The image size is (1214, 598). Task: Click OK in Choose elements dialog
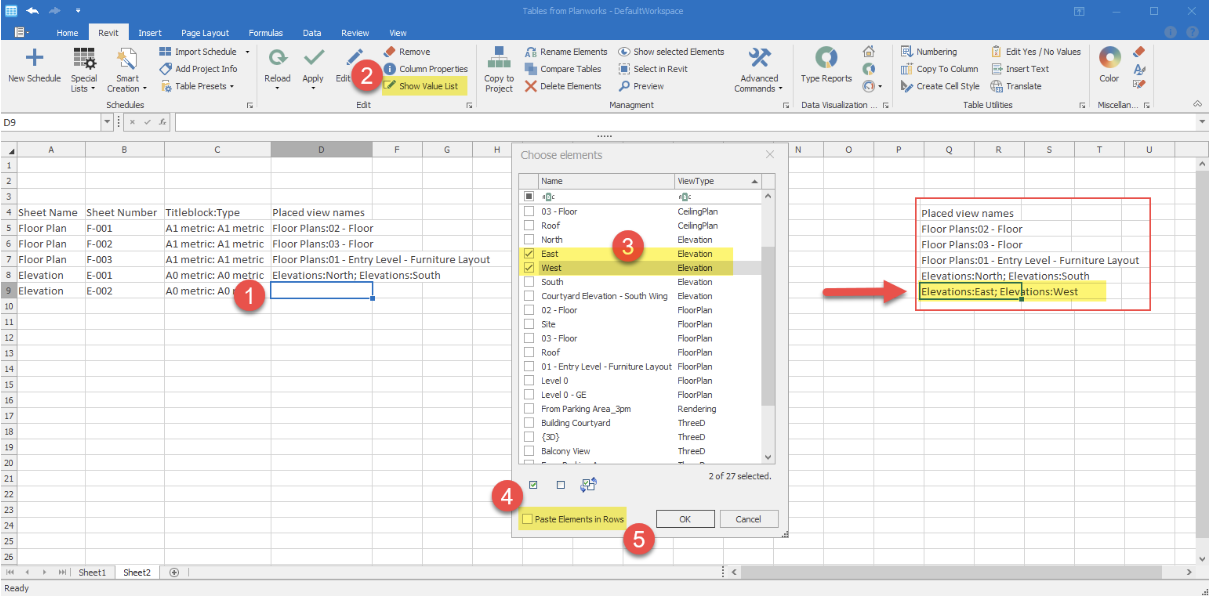(684, 519)
